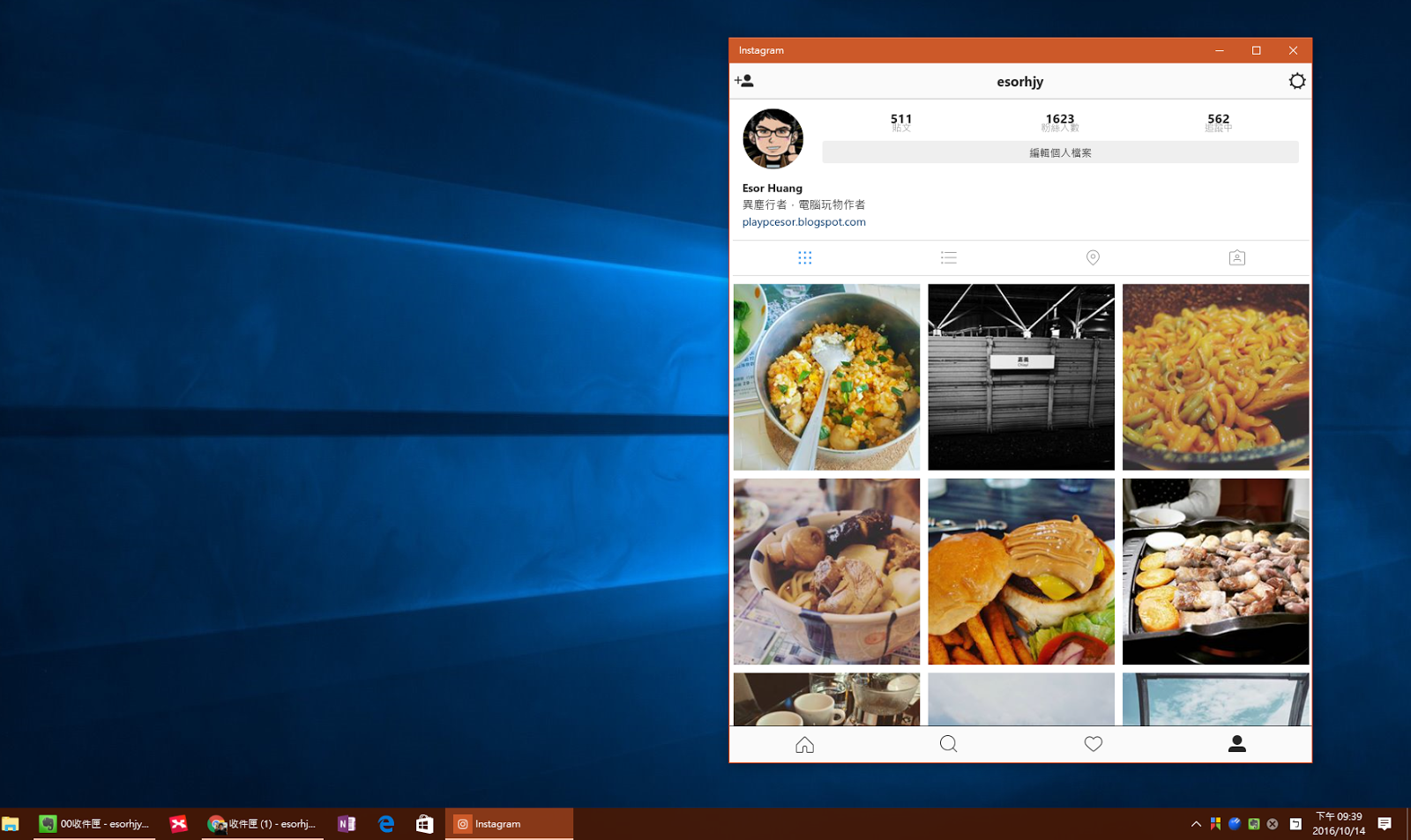This screenshot has height=840, width=1411.
Task: Switch to grid view of posts
Action: click(804, 257)
